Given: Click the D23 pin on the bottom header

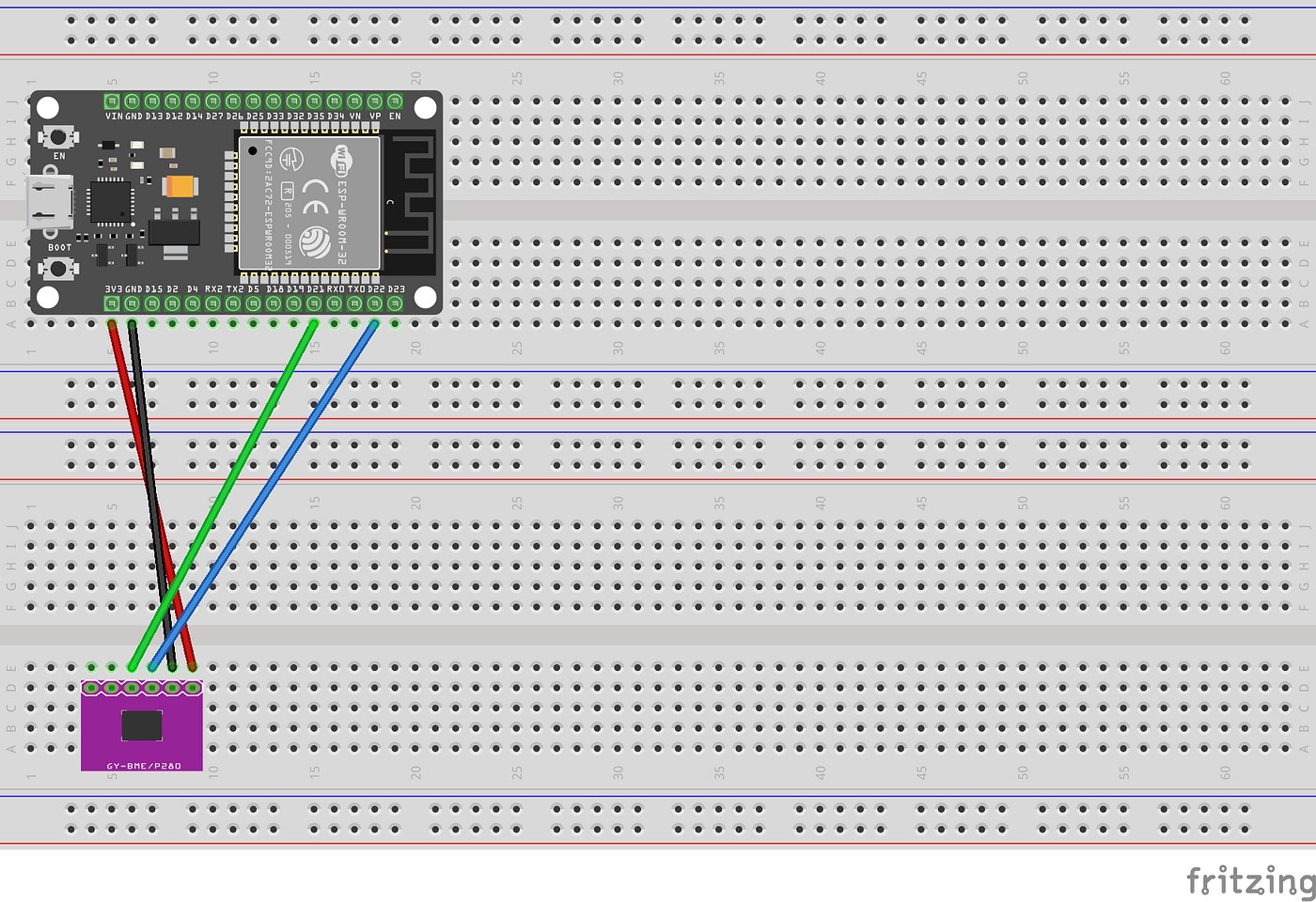Looking at the screenshot, I should pos(395,304).
